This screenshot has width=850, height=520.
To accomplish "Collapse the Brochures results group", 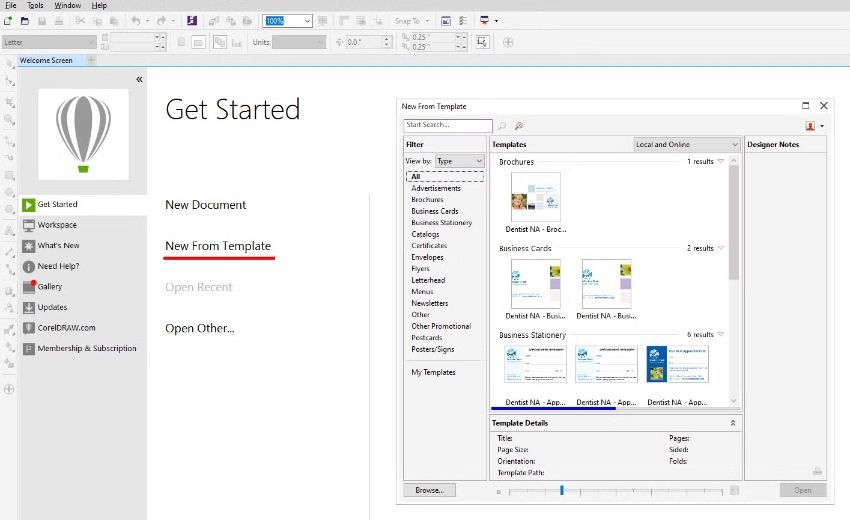I will pyautogui.click(x=720, y=162).
